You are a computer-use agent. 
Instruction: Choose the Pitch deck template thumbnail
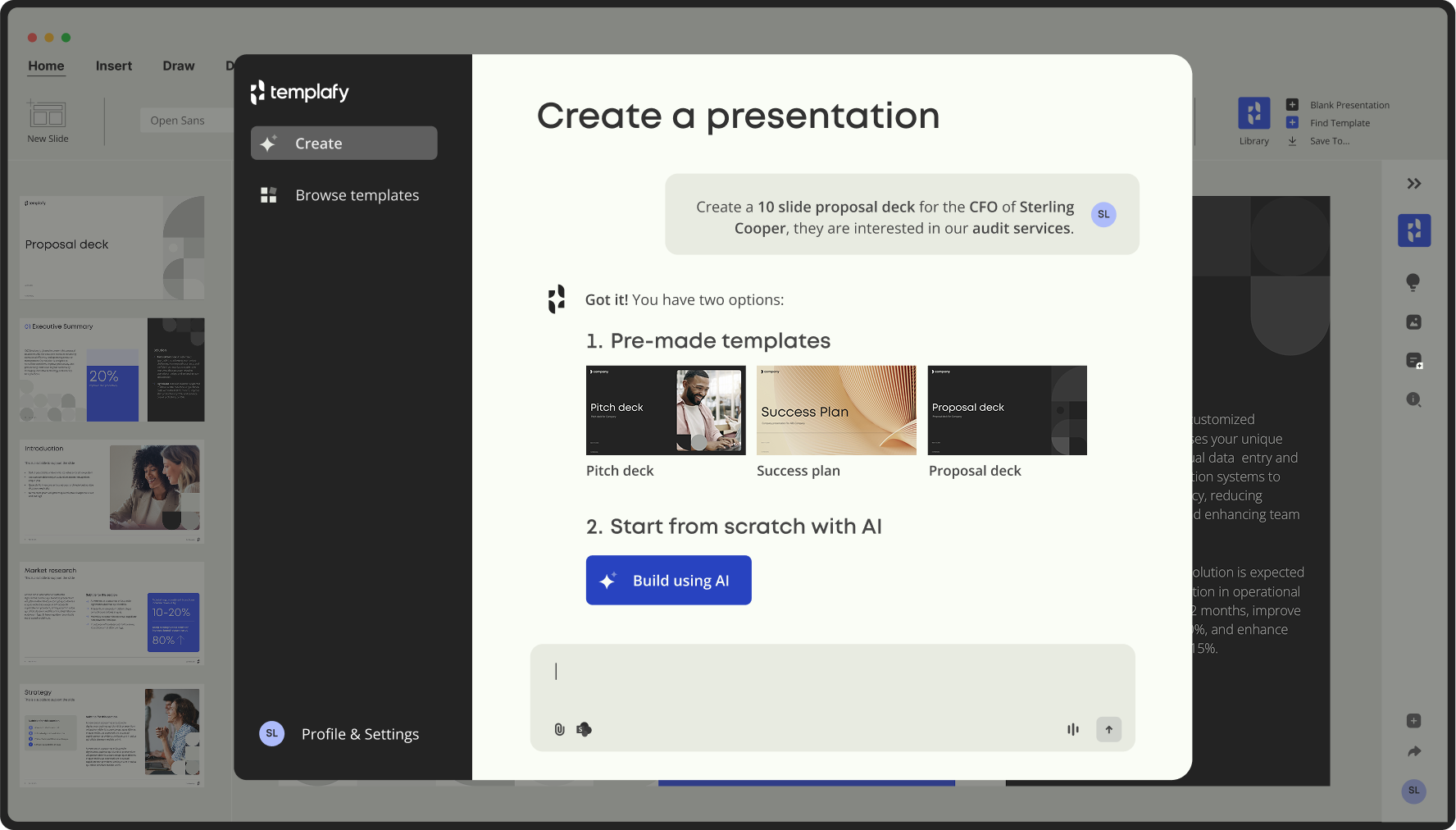pyautogui.click(x=666, y=410)
